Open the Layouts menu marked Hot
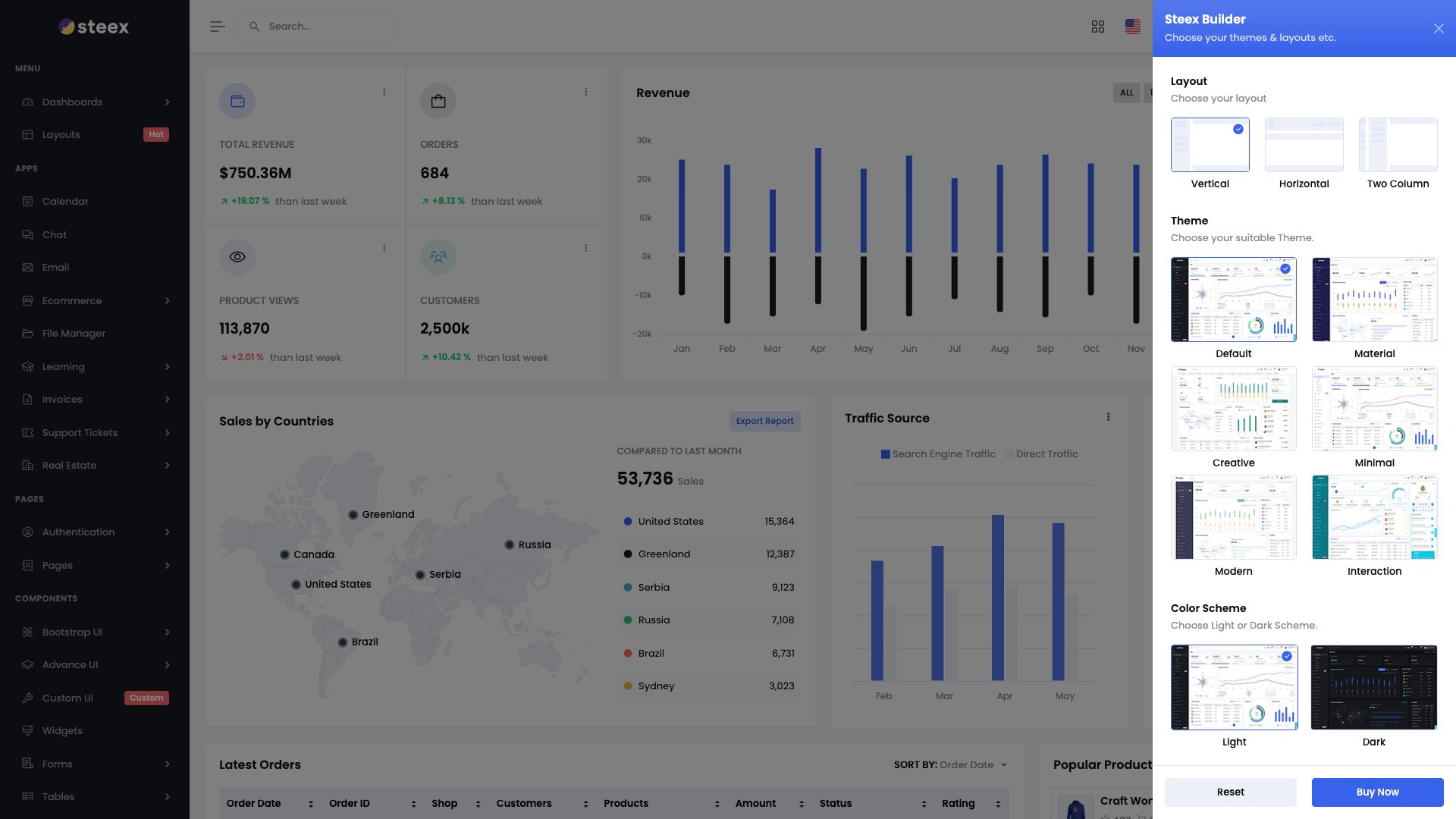The height and width of the screenshot is (819, 1456). 61,134
